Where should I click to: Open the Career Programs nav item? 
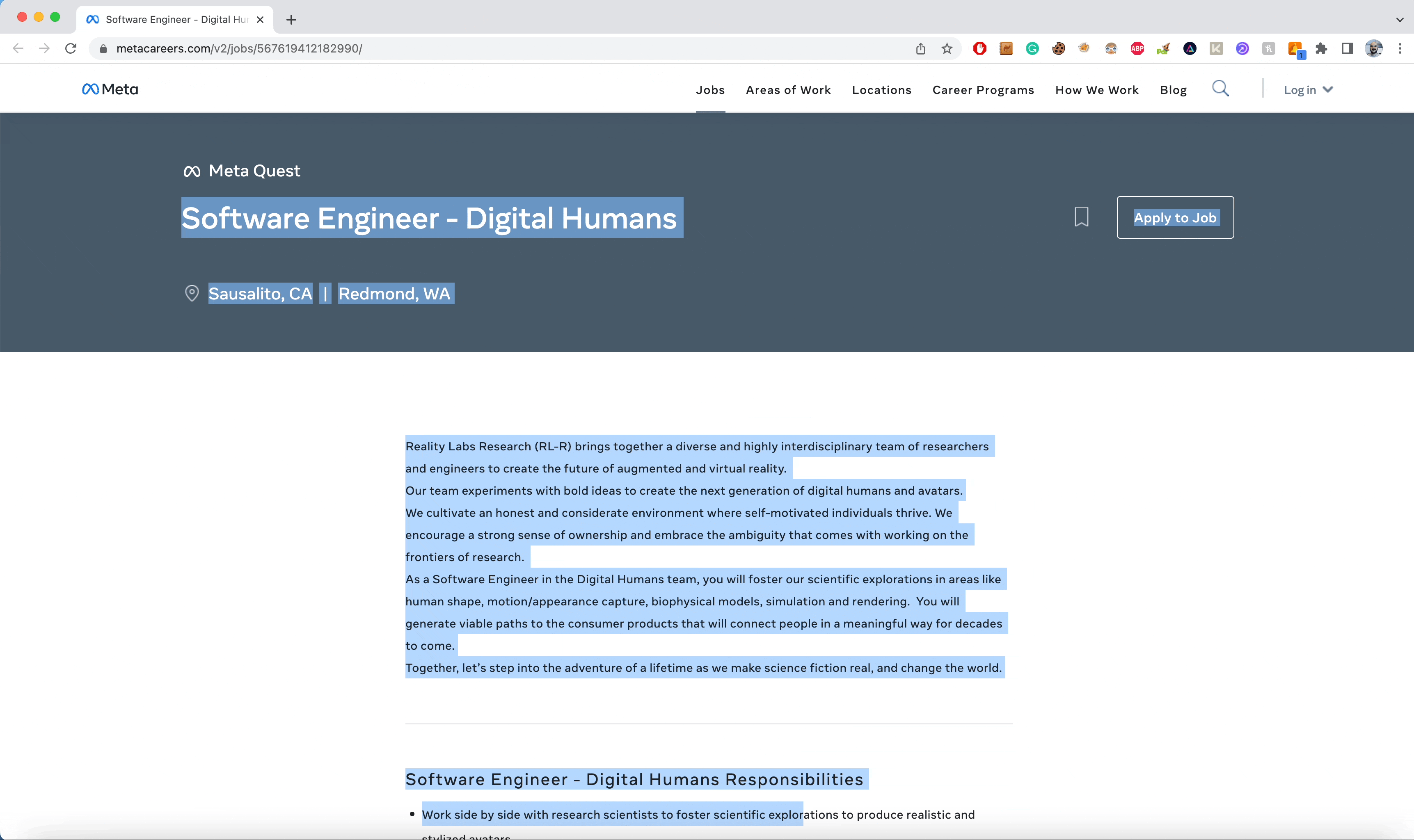click(x=983, y=90)
